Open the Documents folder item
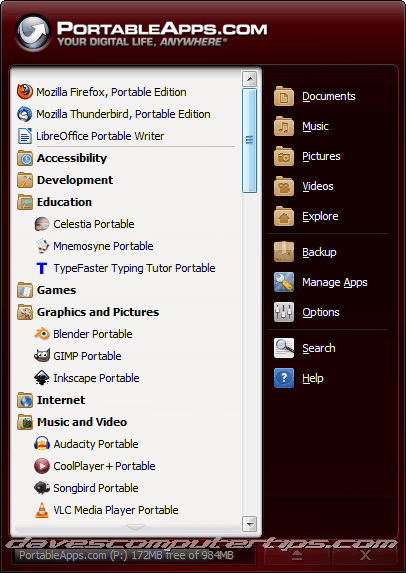The height and width of the screenshot is (573, 406). click(x=329, y=96)
